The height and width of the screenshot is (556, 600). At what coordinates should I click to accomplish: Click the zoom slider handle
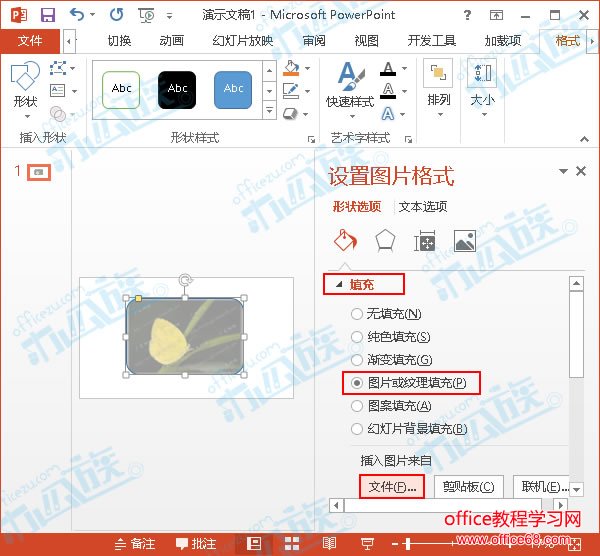click(x=408, y=544)
